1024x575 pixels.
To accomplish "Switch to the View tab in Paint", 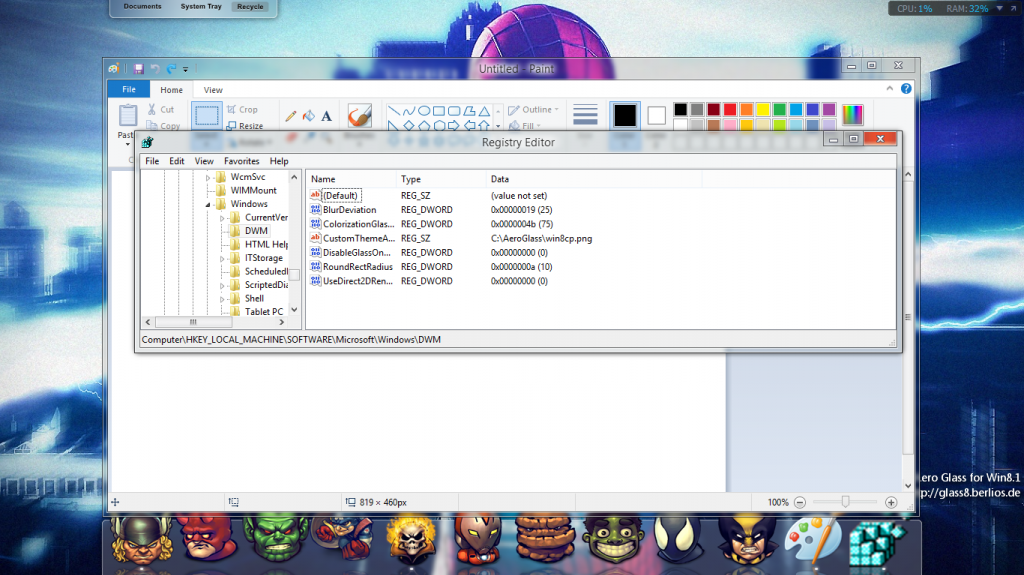I will 213,90.
